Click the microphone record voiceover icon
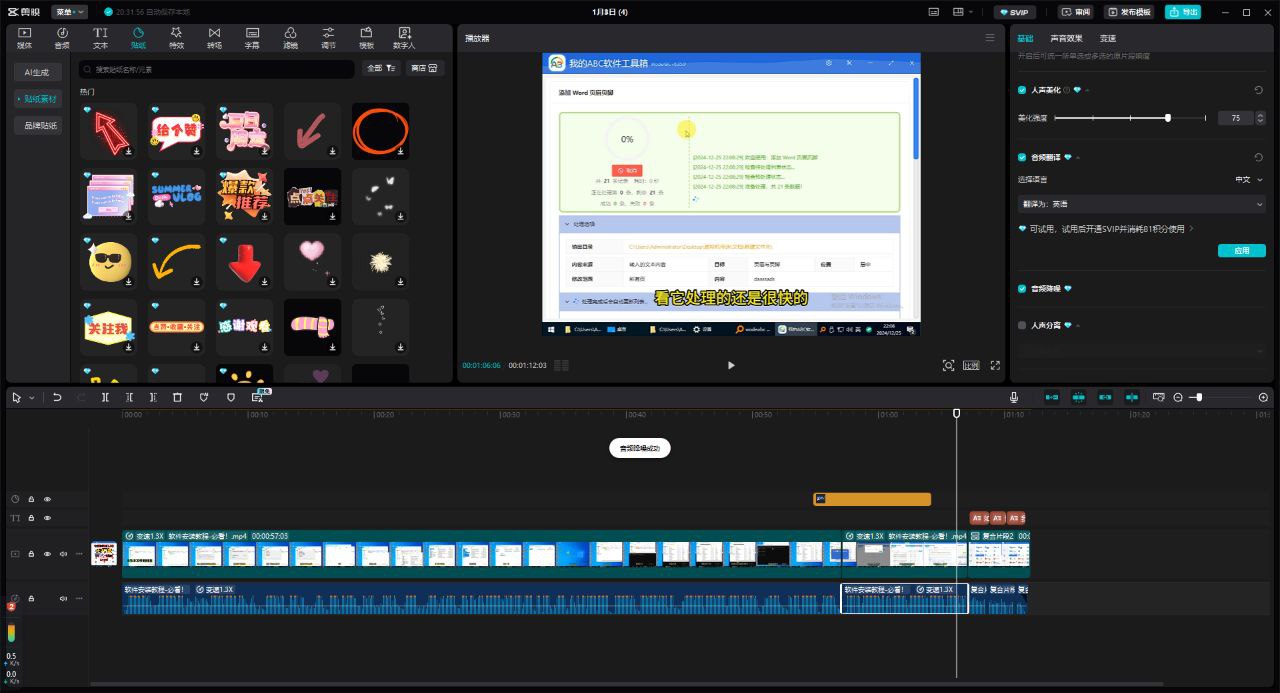This screenshot has width=1280, height=693. (1014, 397)
